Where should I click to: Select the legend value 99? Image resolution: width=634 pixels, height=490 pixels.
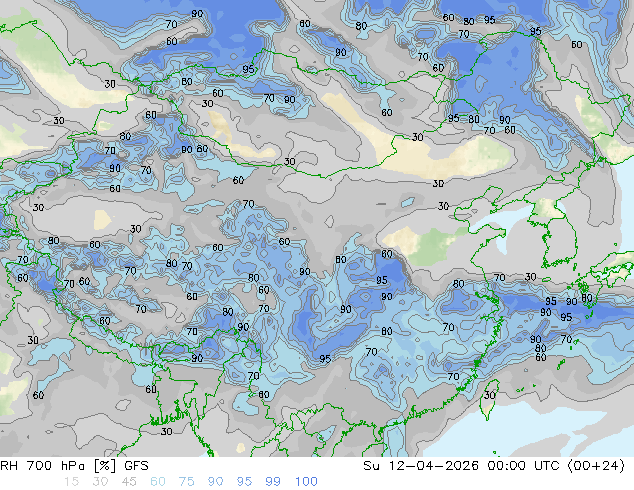(x=273, y=482)
